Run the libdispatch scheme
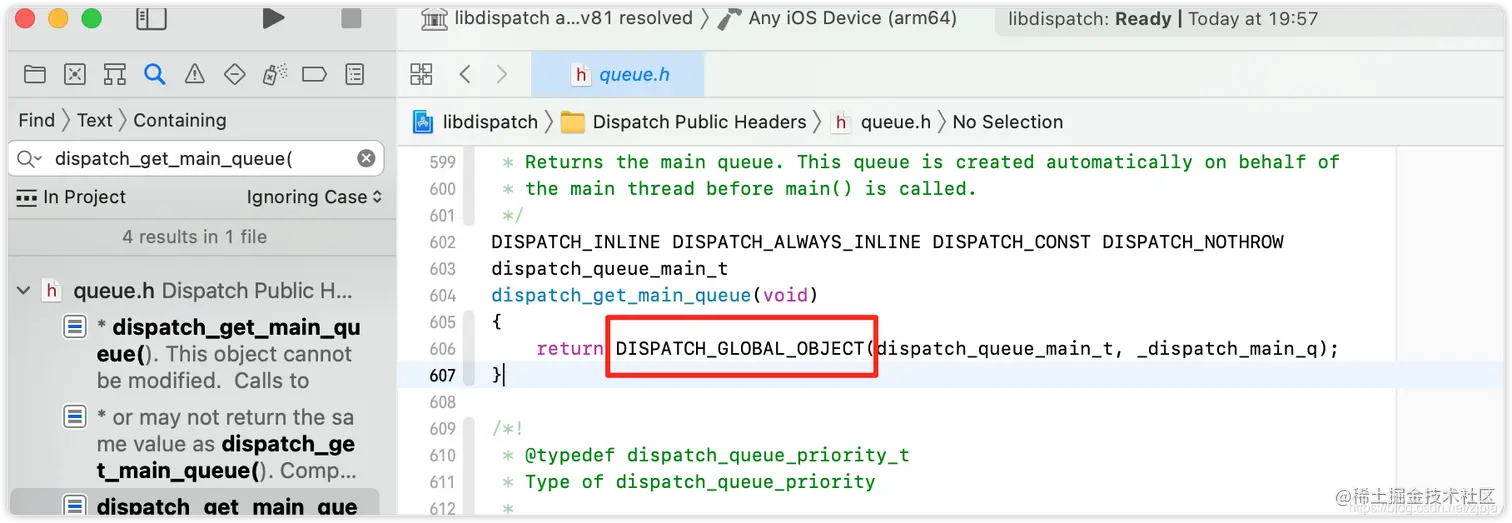Image resolution: width=1512 pixels, height=523 pixels. coord(272,18)
